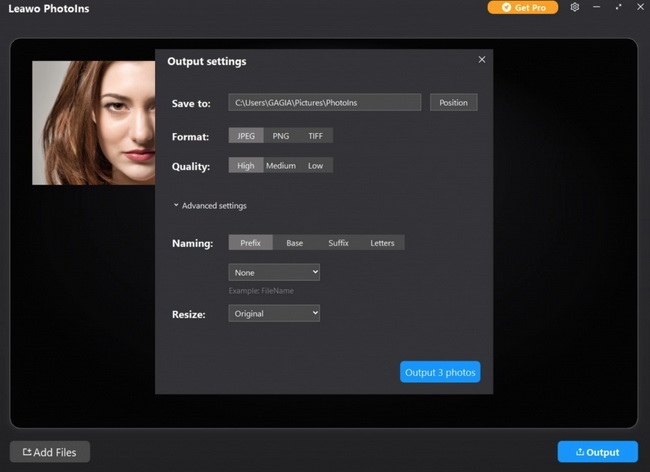Screen dimensions: 650x472
Task: Pick Medium quality option
Action: pyautogui.click(x=281, y=166)
